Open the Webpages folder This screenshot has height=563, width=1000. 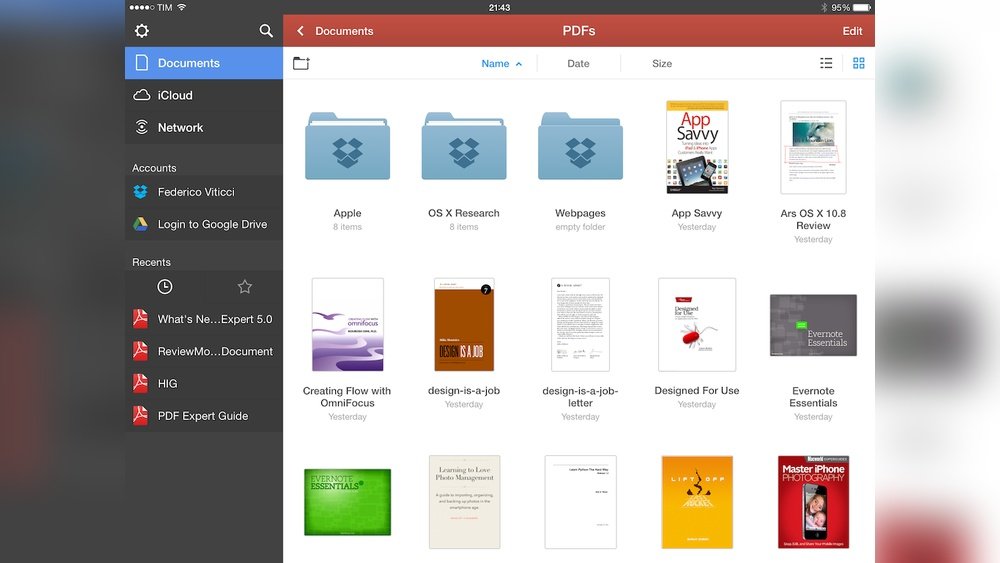pyautogui.click(x=580, y=146)
